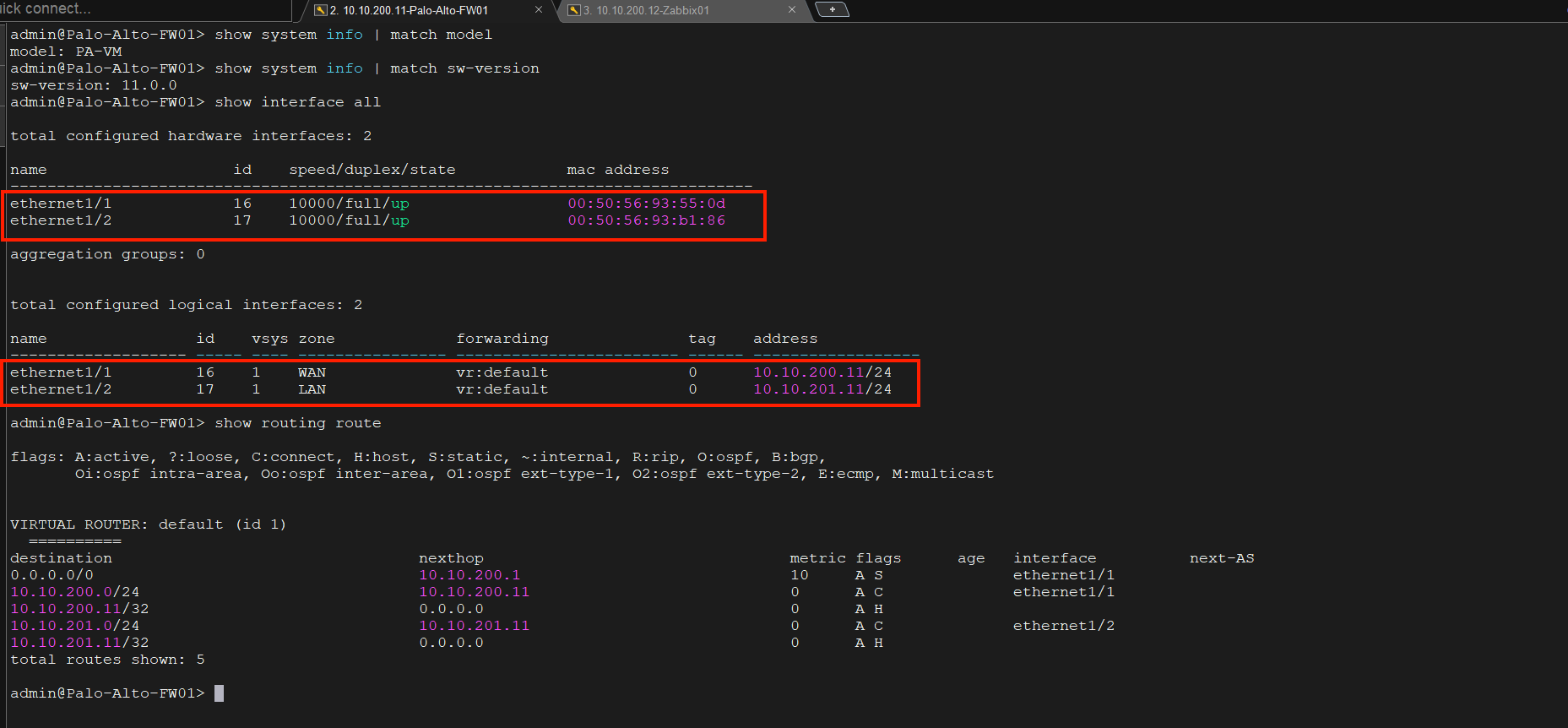Click the Palo-Alto-FW01 tab session icon
This screenshot has height=728, width=1568.
(321, 10)
